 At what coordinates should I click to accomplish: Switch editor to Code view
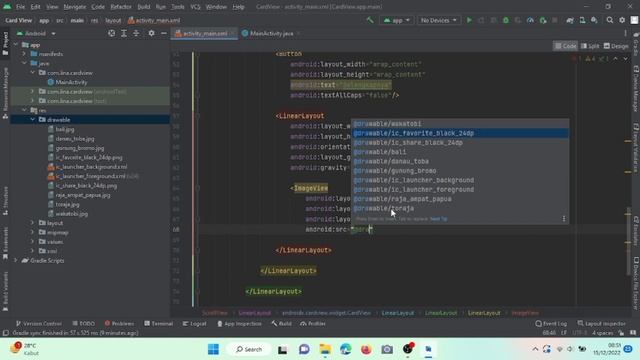pyautogui.click(x=565, y=46)
